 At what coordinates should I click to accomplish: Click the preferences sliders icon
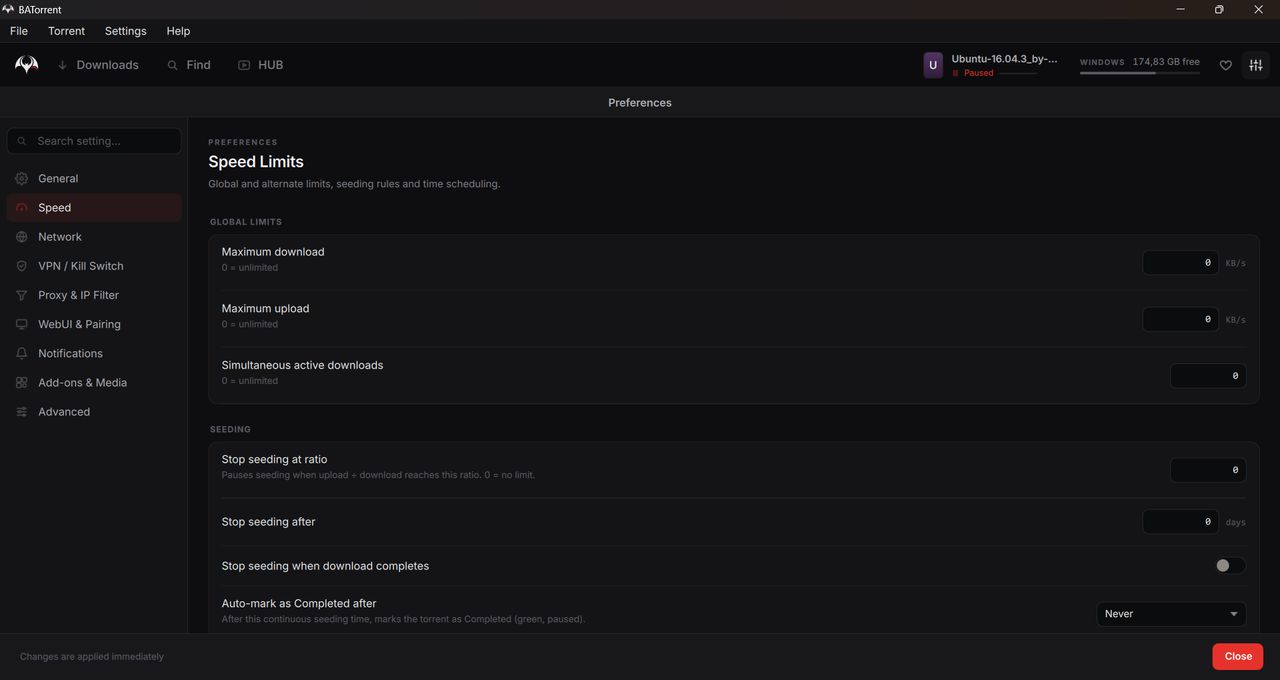click(1256, 65)
